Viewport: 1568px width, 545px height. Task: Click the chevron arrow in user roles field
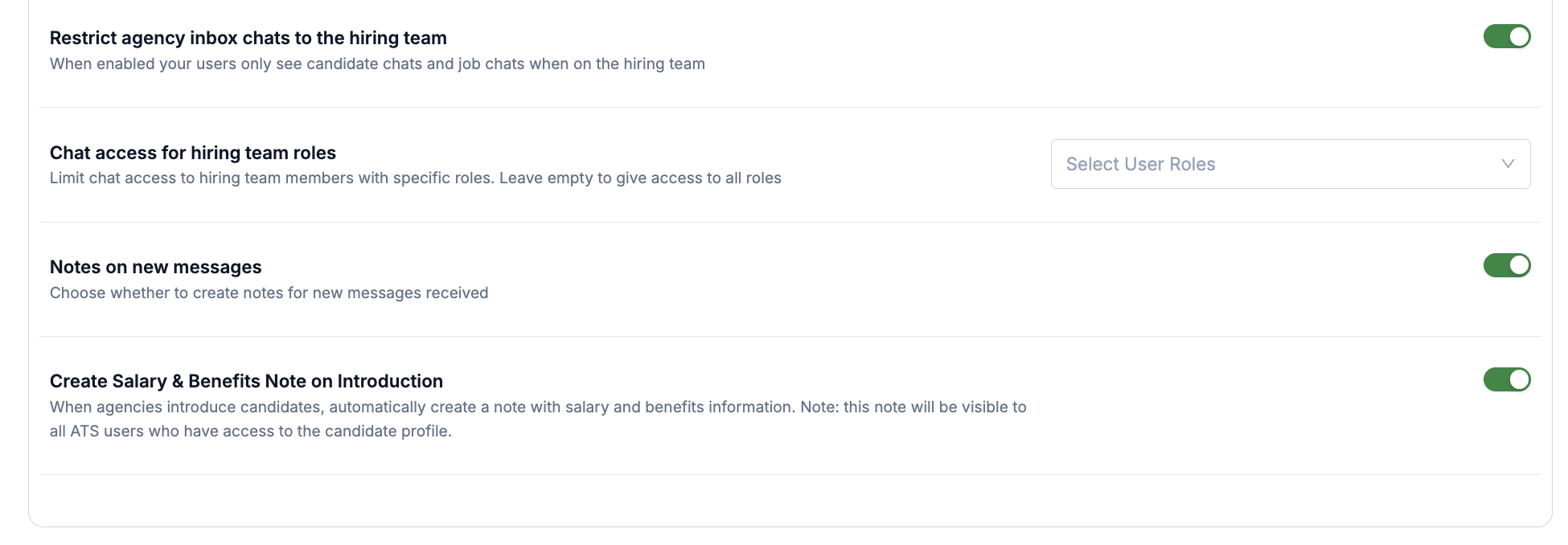(1508, 164)
